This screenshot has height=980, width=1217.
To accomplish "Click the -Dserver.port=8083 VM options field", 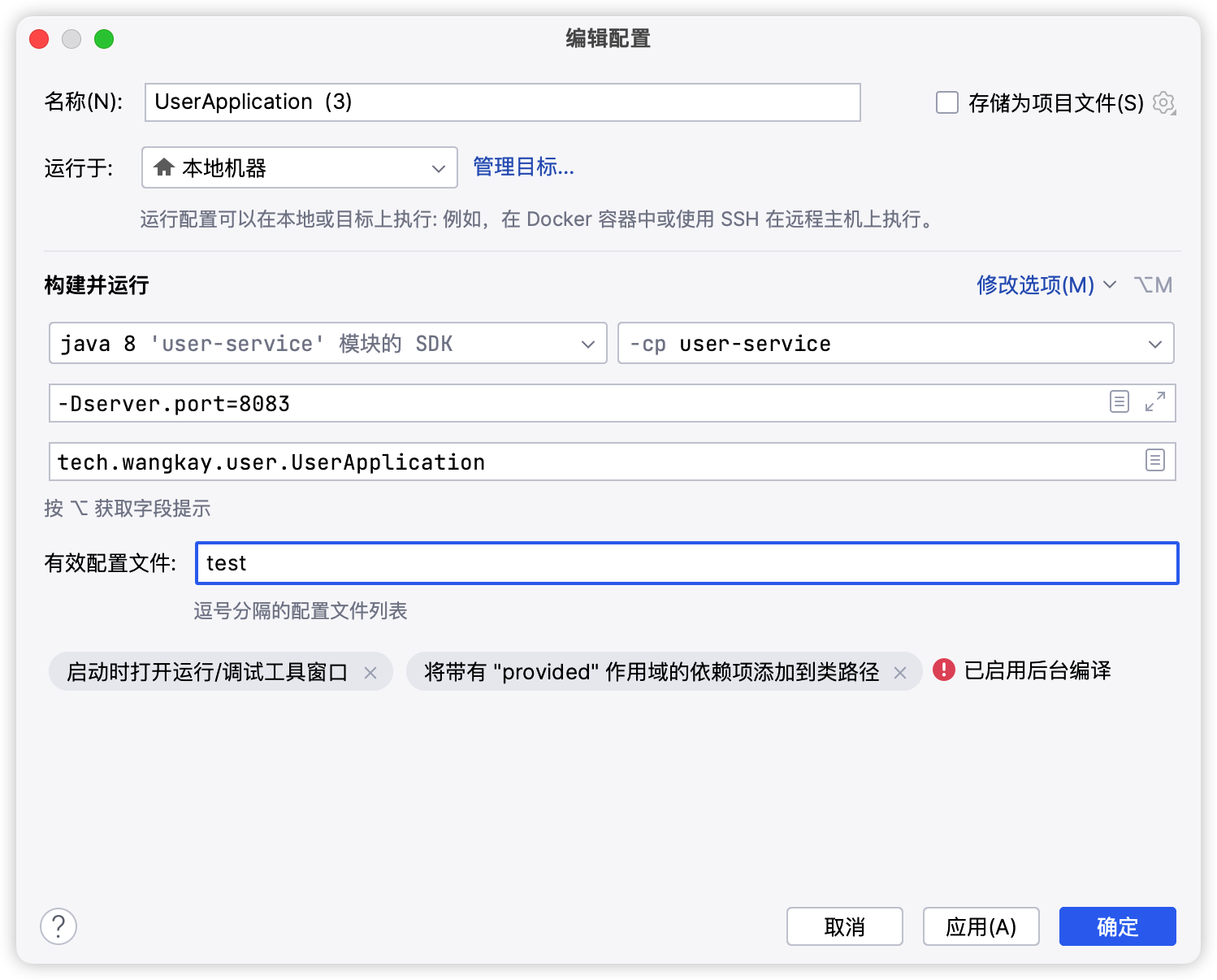I will 613,403.
